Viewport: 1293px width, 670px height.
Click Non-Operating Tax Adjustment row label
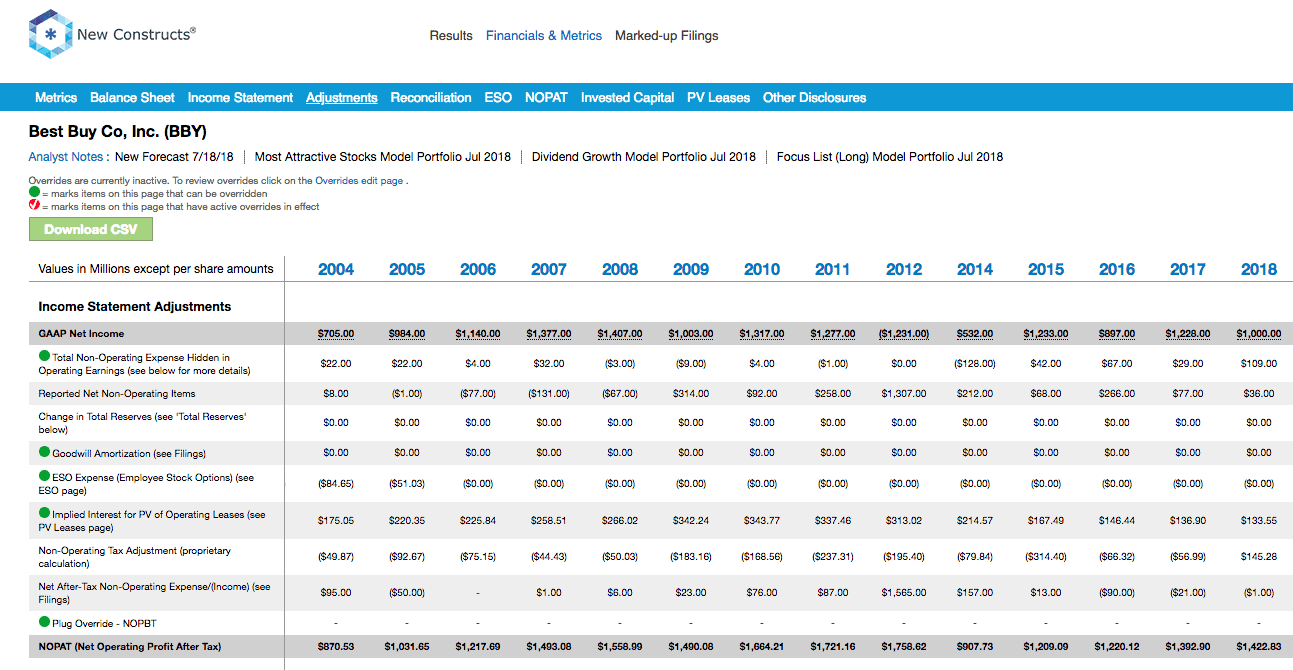coord(134,557)
